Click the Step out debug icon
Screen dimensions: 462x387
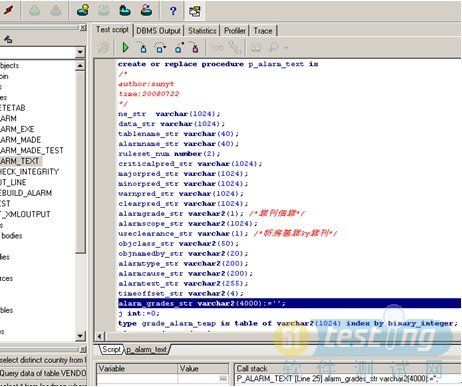tap(179, 48)
